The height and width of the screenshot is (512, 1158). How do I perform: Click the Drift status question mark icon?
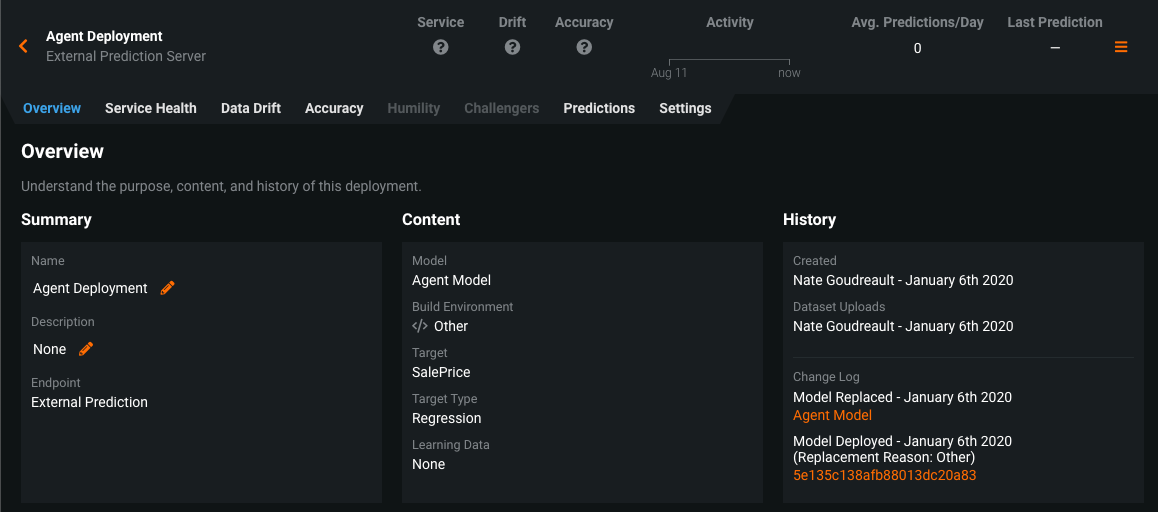tap(512, 47)
